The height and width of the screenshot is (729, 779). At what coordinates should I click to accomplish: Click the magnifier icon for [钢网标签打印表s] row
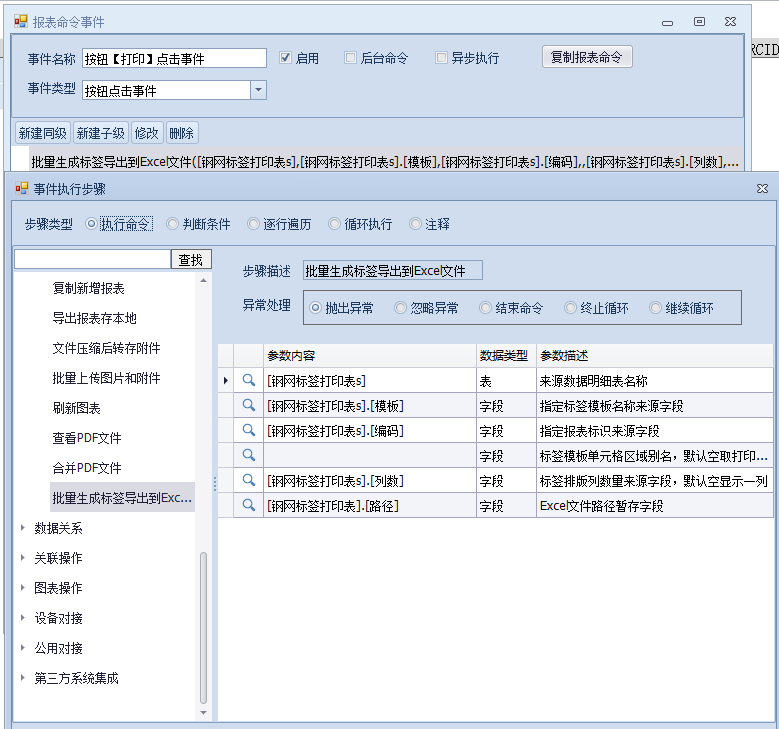tap(249, 380)
